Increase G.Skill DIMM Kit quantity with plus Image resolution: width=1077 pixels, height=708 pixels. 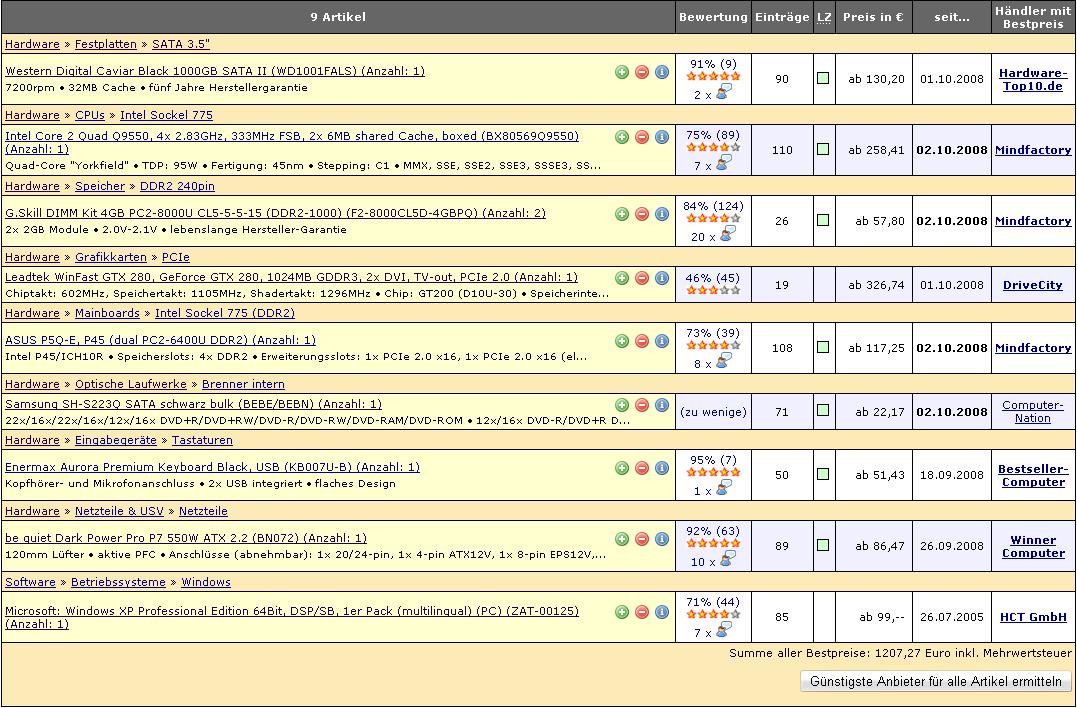coord(622,214)
